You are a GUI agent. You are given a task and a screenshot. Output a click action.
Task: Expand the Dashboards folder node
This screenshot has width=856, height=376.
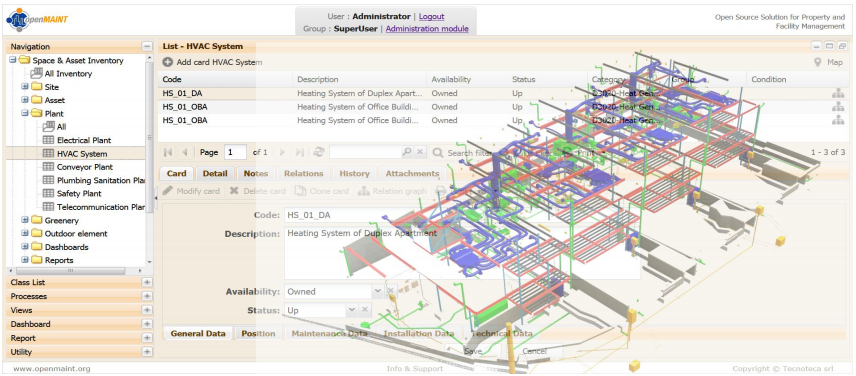click(25, 247)
